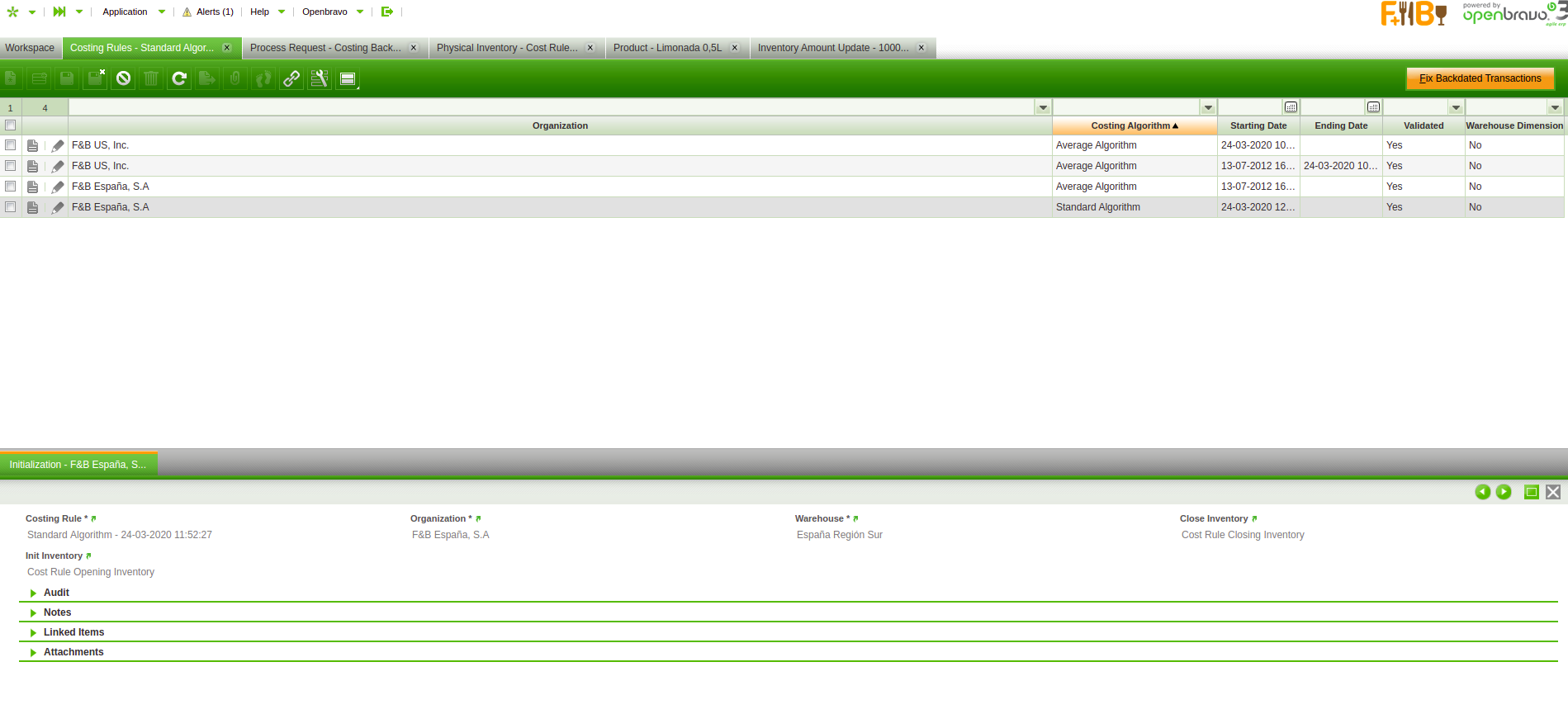Open the Warehouse link label in the form
The width and height of the screenshot is (1568, 714).
coord(855,518)
